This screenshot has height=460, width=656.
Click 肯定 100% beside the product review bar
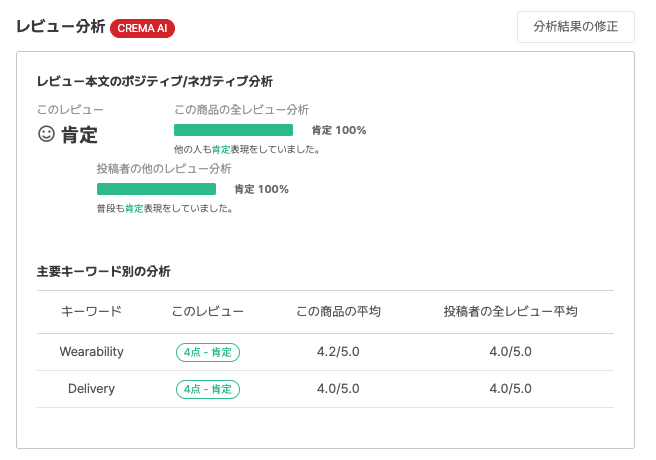tap(339, 130)
